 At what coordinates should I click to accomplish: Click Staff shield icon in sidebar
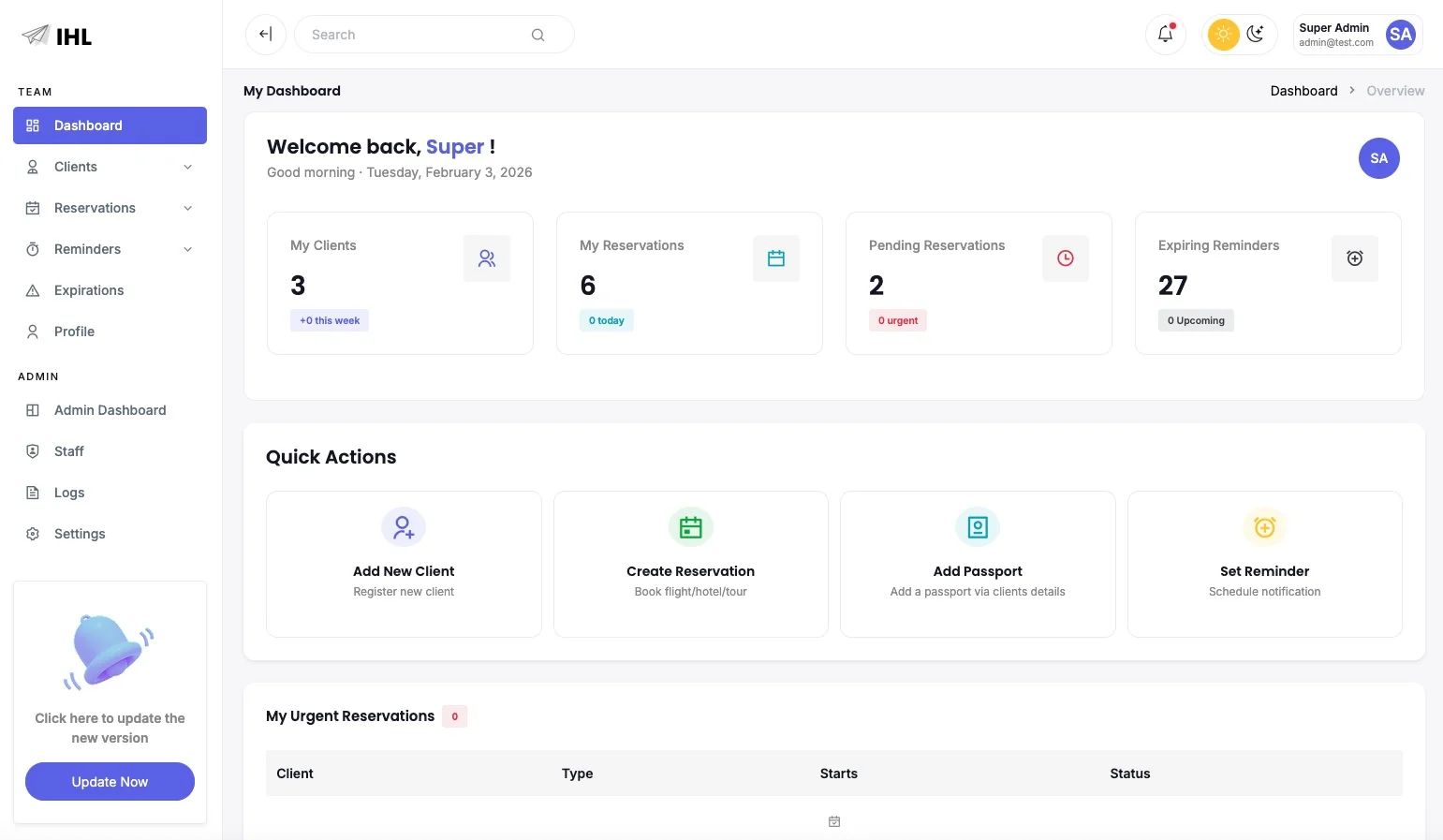(33, 451)
